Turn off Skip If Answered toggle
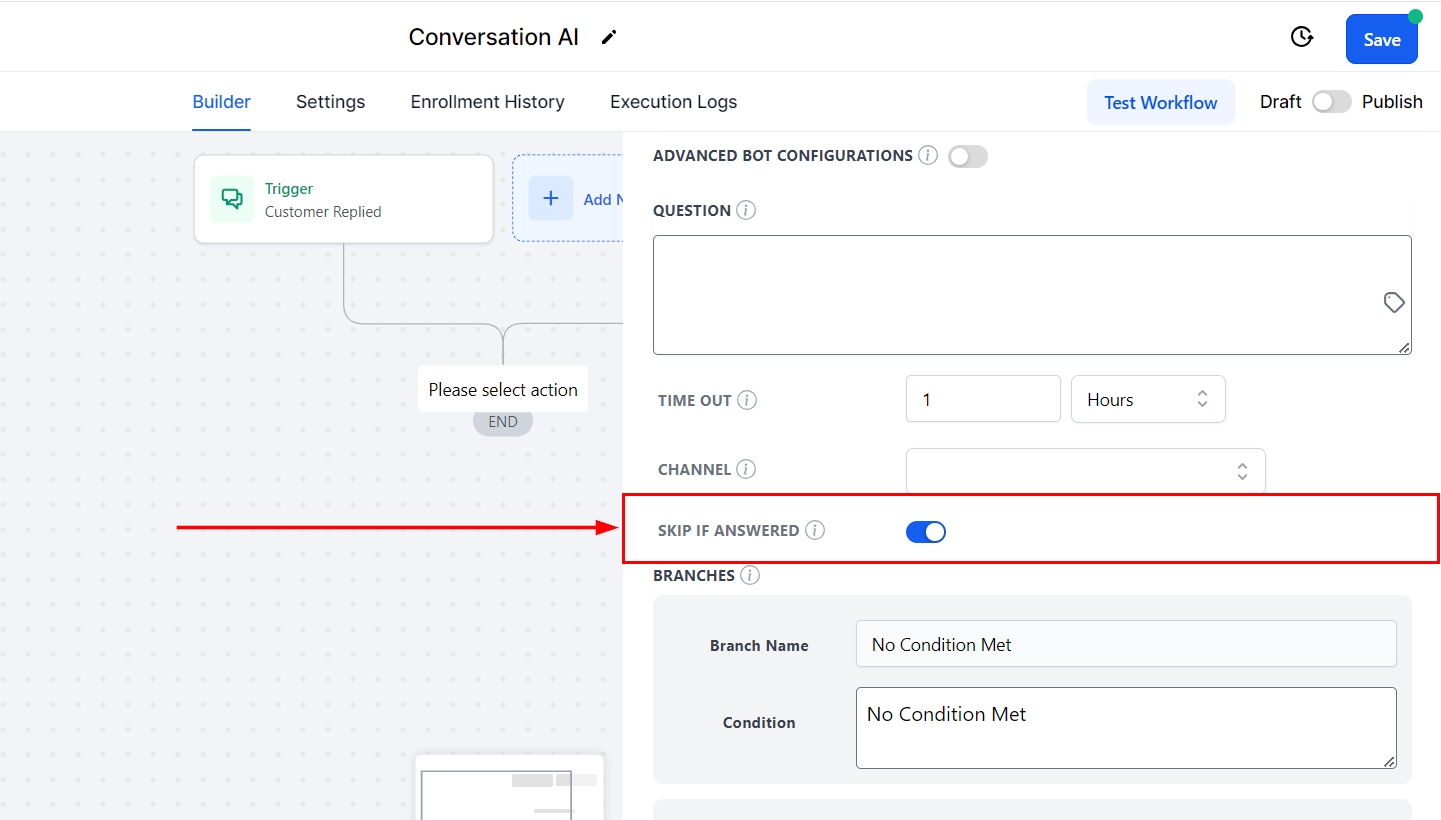 925,531
